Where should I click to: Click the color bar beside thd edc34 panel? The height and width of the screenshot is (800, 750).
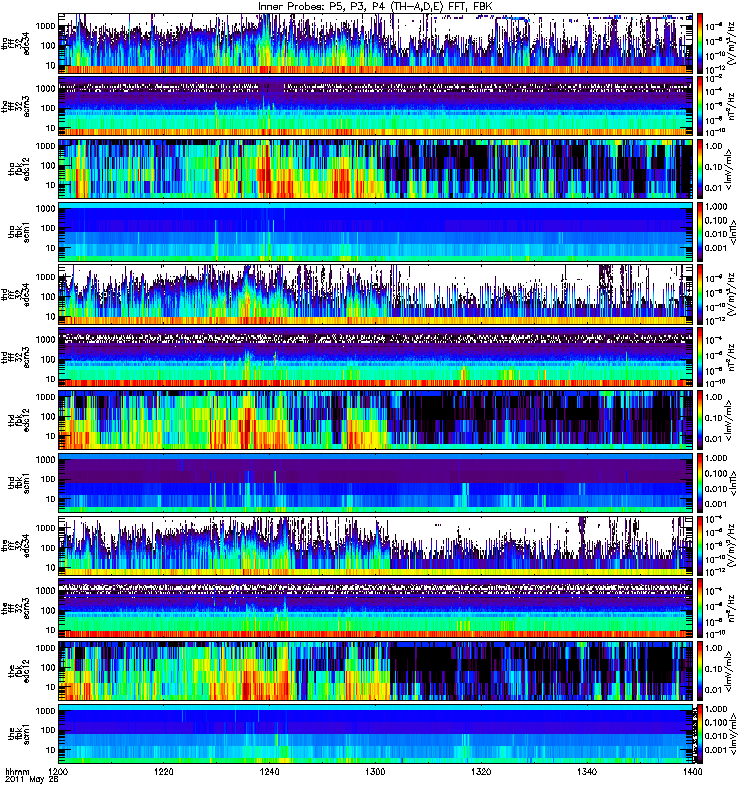tap(699, 294)
